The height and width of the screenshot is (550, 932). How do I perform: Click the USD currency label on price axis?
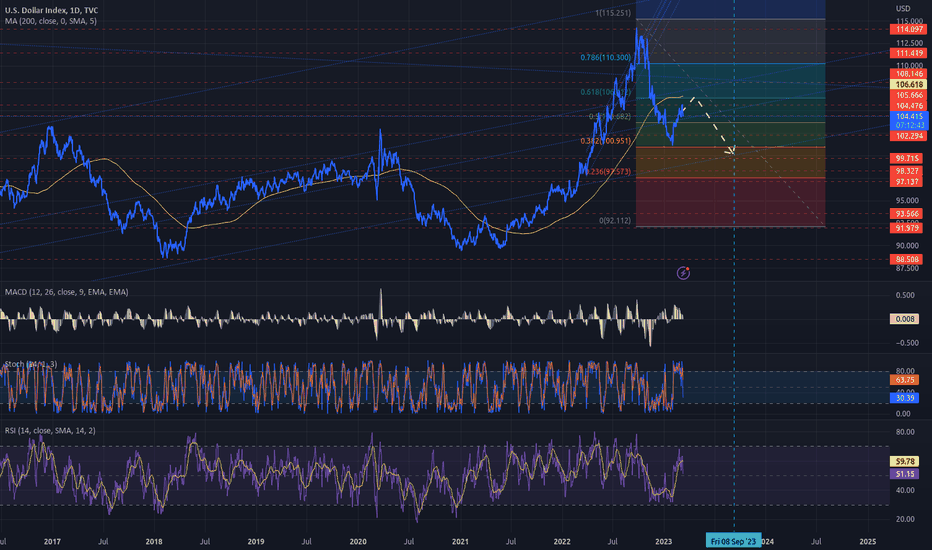(903, 8)
